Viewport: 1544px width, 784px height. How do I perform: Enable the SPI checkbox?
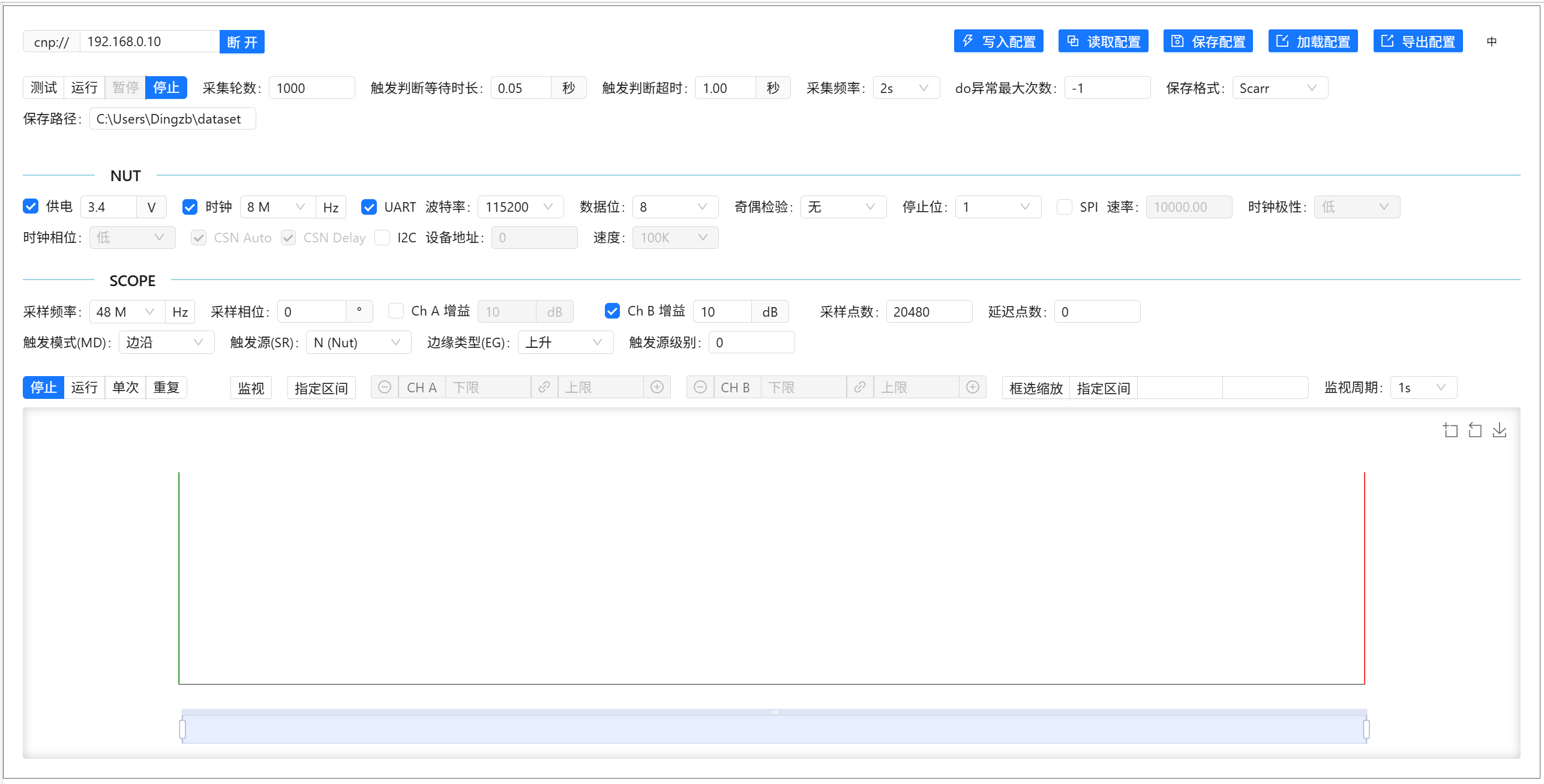coord(1065,206)
